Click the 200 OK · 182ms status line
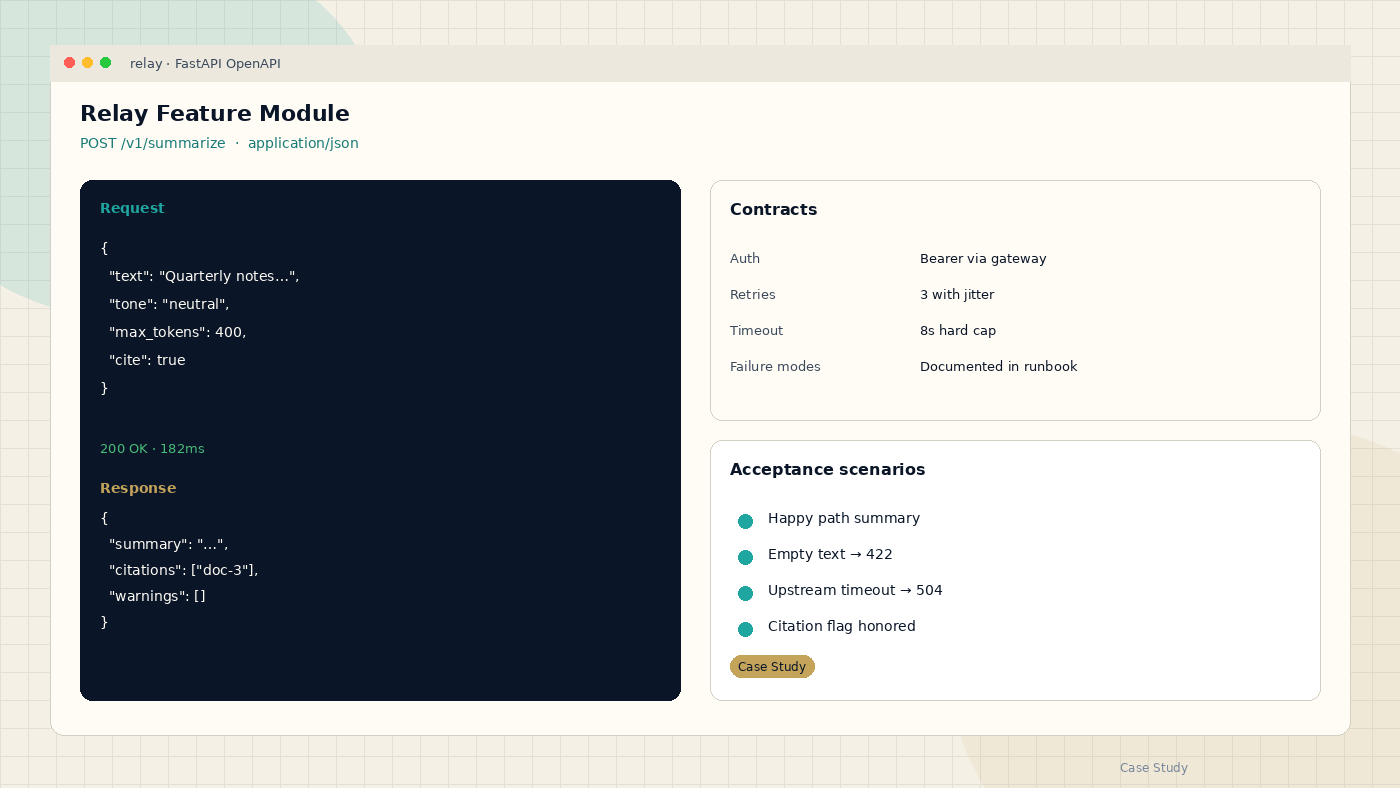 click(152, 449)
